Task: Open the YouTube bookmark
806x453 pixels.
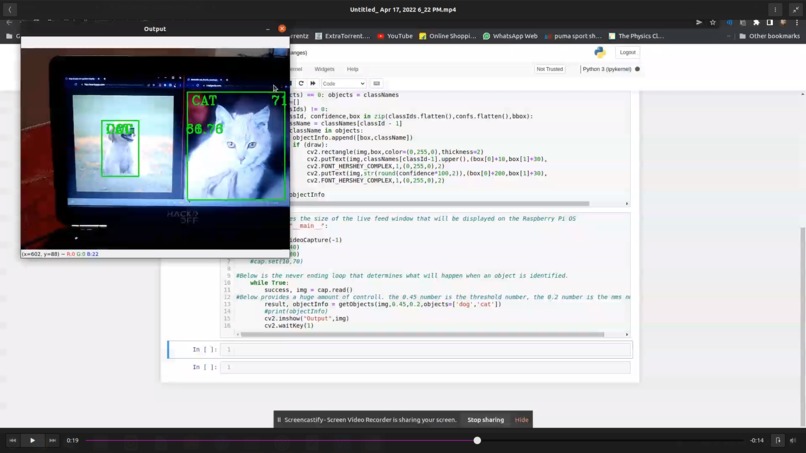Action: coord(395,36)
